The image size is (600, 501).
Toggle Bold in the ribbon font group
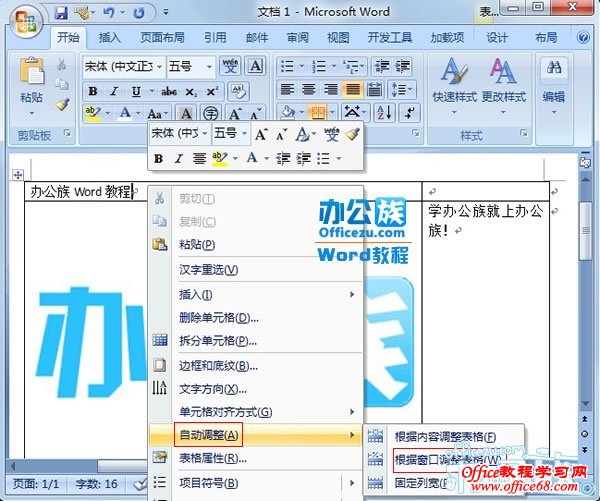[x=93, y=91]
